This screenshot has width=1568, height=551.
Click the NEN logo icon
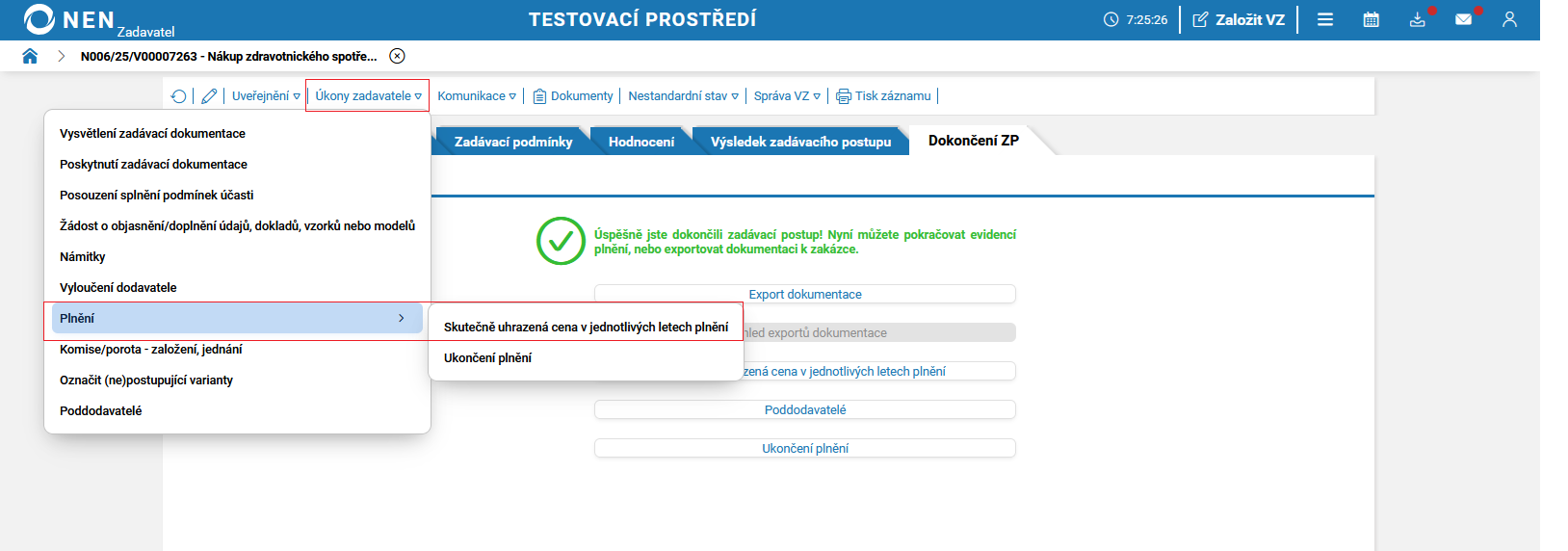[39, 19]
